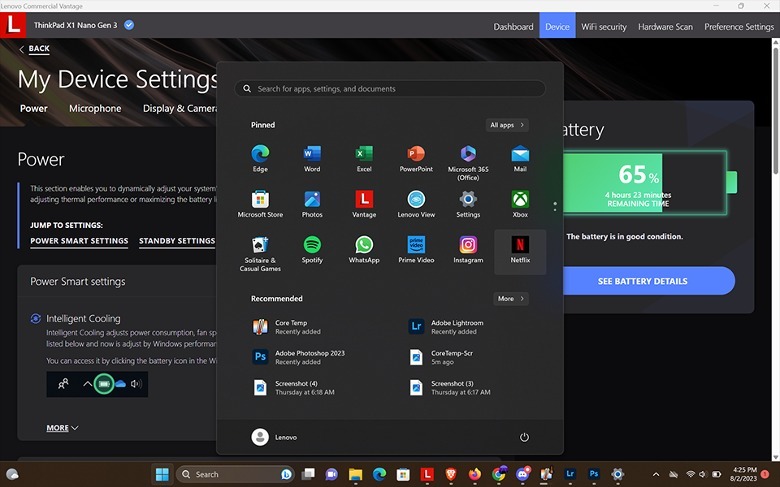The width and height of the screenshot is (780, 487).
Task: Open the pinned Vantage app
Action: 364,204
